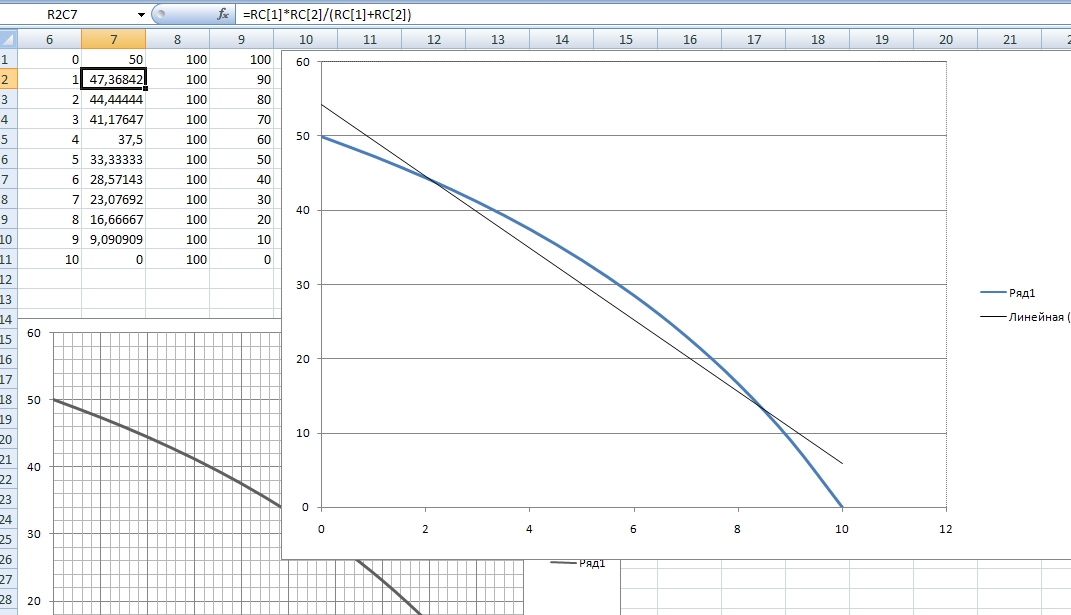Select the cell with 50 in row 1, column 7
1071x615 pixels.
[x=113, y=59]
